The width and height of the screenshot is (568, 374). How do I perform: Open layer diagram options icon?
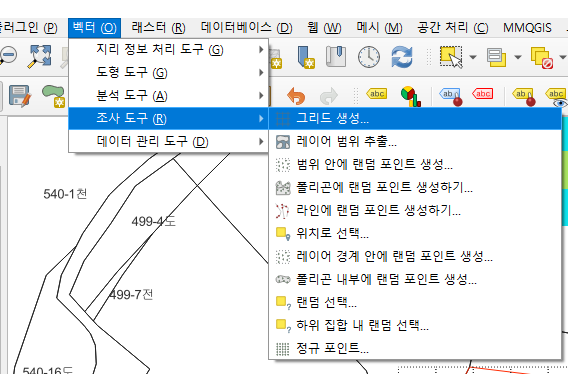click(411, 96)
